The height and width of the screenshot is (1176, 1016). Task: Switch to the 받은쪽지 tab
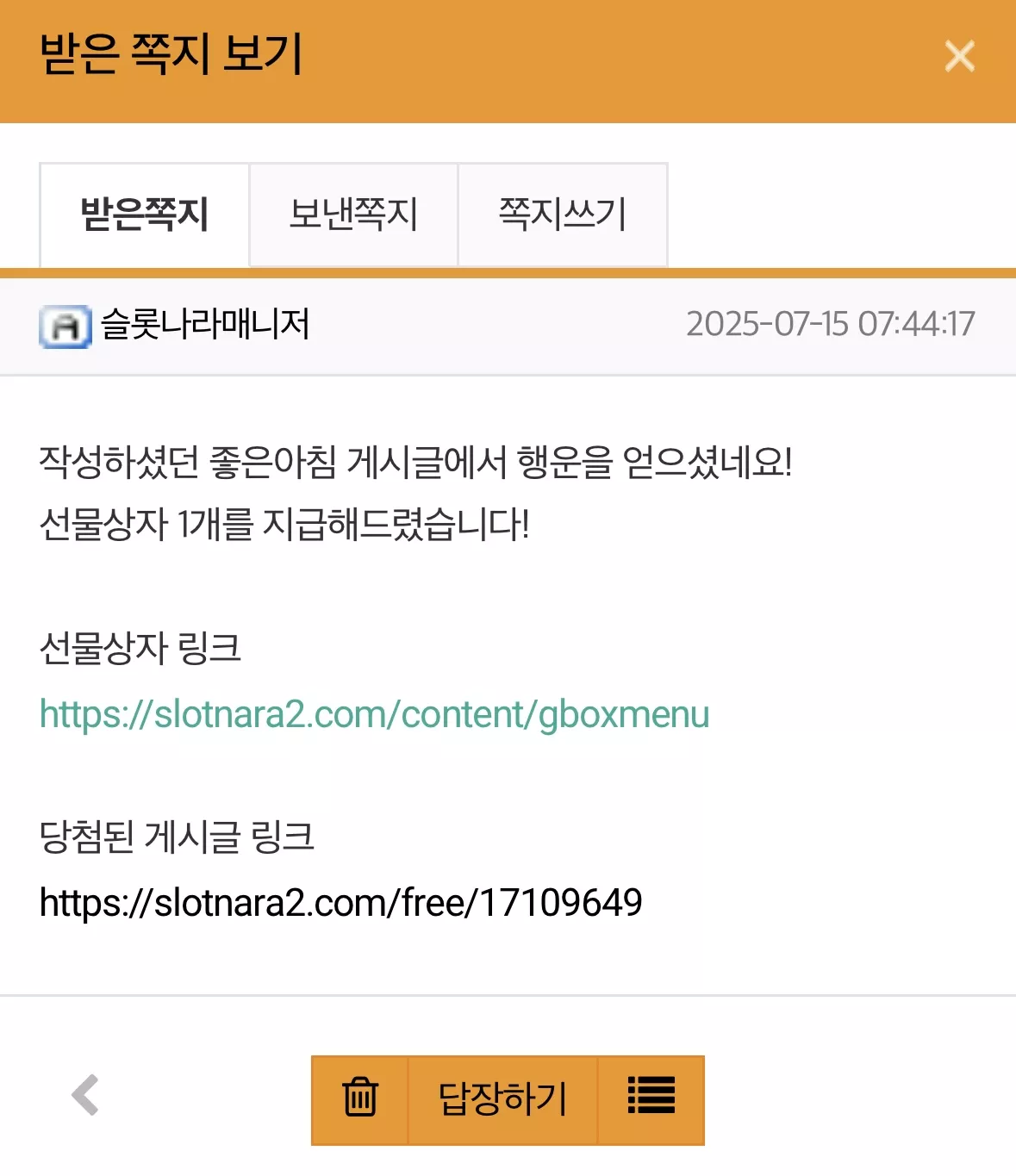[145, 215]
